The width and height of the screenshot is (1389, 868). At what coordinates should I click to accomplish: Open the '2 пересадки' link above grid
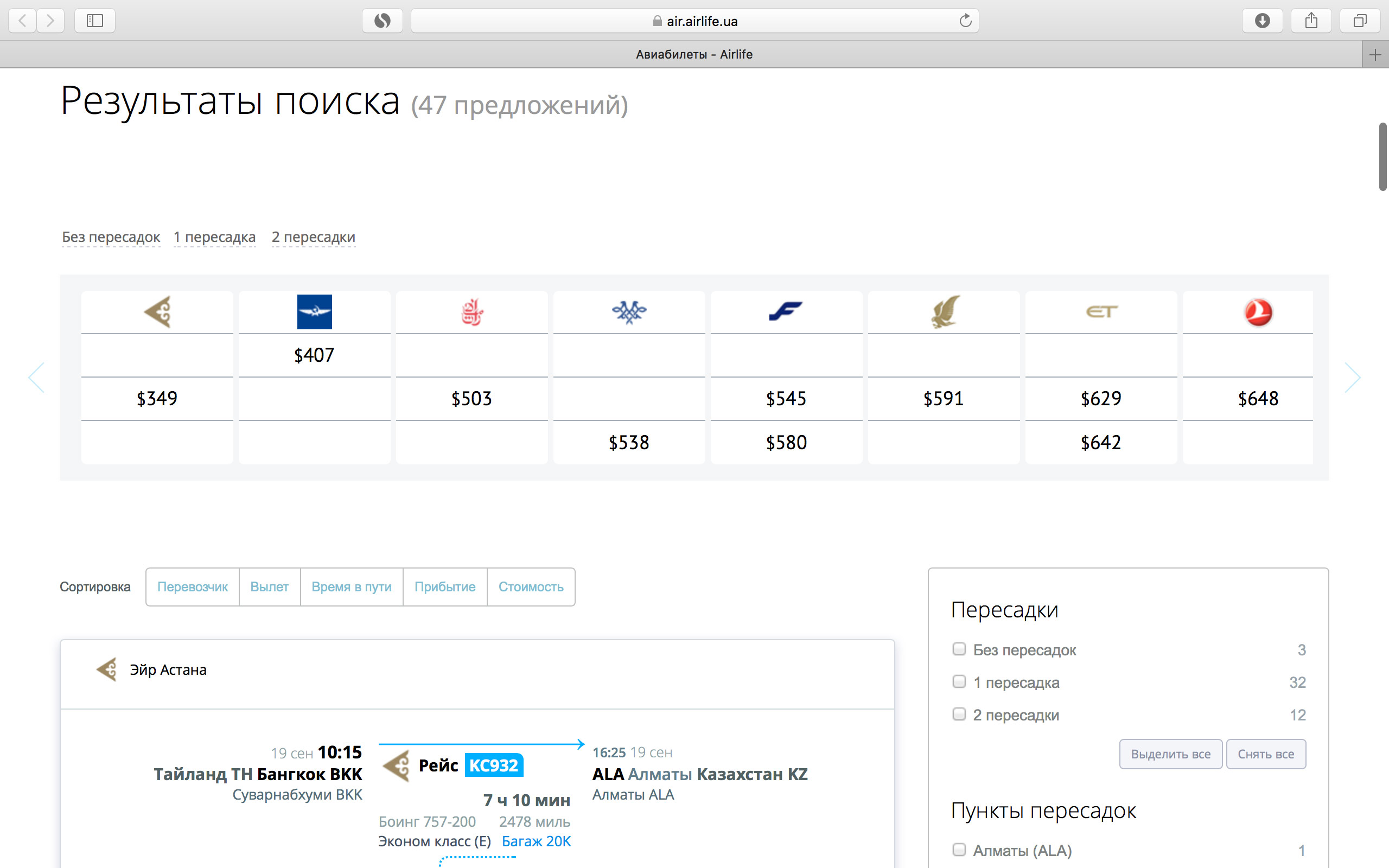pyautogui.click(x=314, y=237)
